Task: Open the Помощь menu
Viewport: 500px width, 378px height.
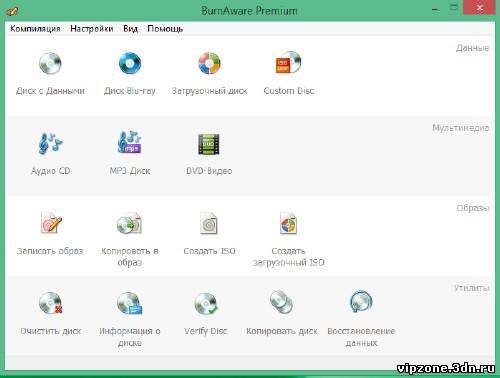Action: [165, 29]
